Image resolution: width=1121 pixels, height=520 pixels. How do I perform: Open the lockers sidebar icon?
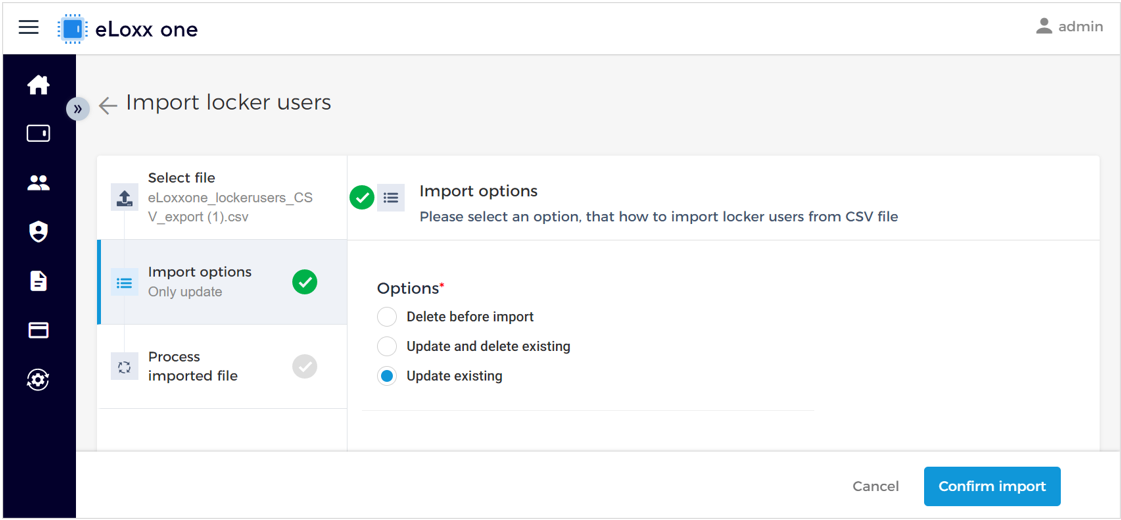point(38,134)
